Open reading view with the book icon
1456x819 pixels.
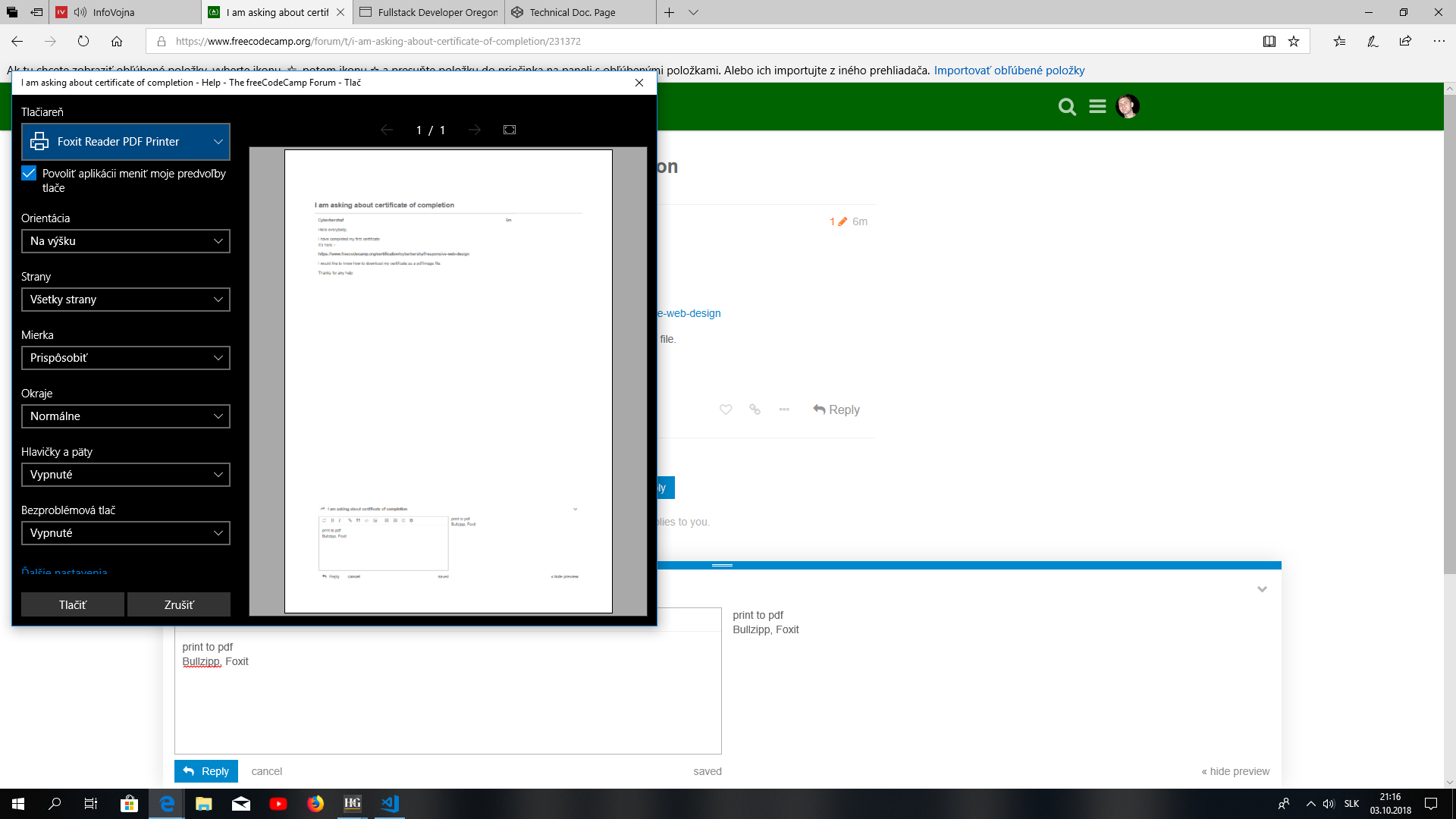(x=1269, y=42)
